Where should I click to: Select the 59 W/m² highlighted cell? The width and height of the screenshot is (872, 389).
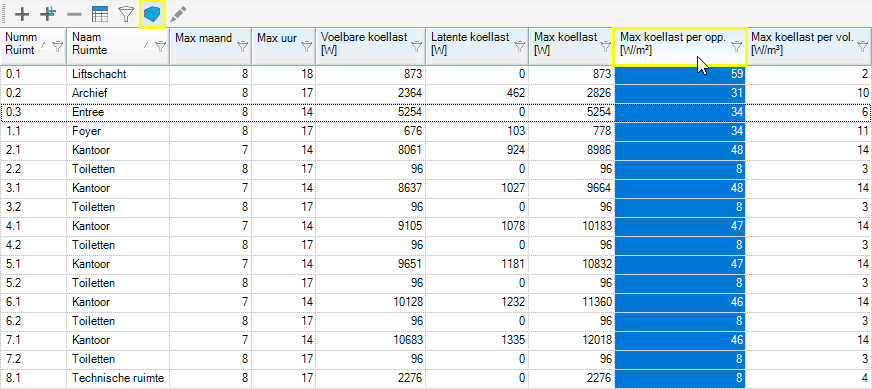pos(680,74)
